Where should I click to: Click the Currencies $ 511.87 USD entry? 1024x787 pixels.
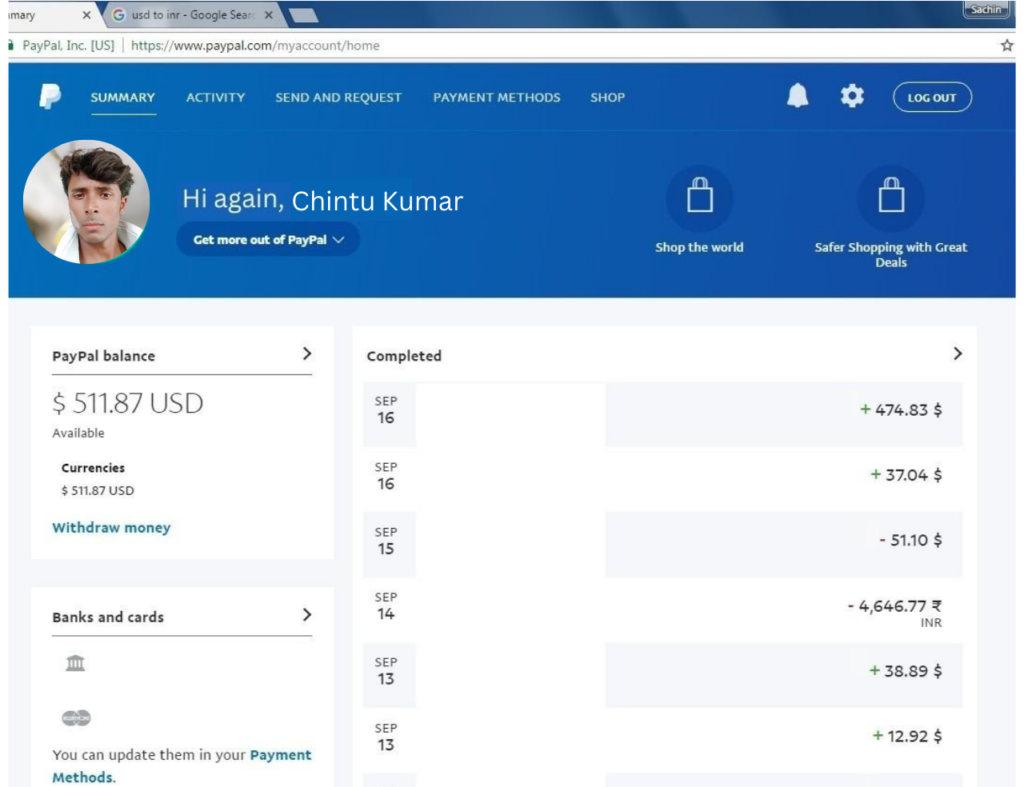pos(97,490)
